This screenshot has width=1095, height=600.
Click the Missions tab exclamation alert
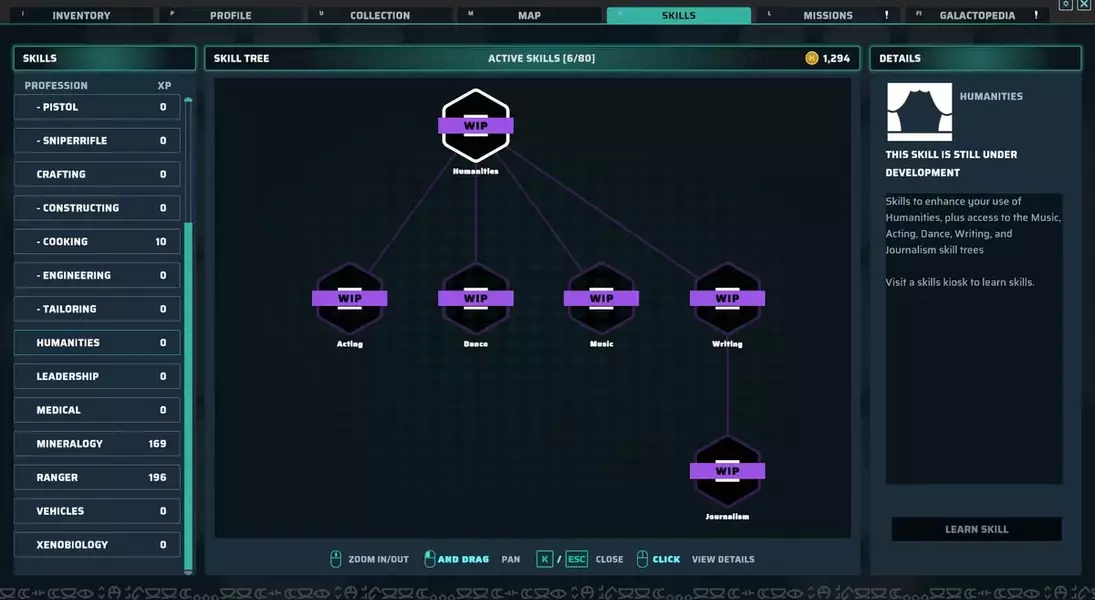tap(887, 15)
